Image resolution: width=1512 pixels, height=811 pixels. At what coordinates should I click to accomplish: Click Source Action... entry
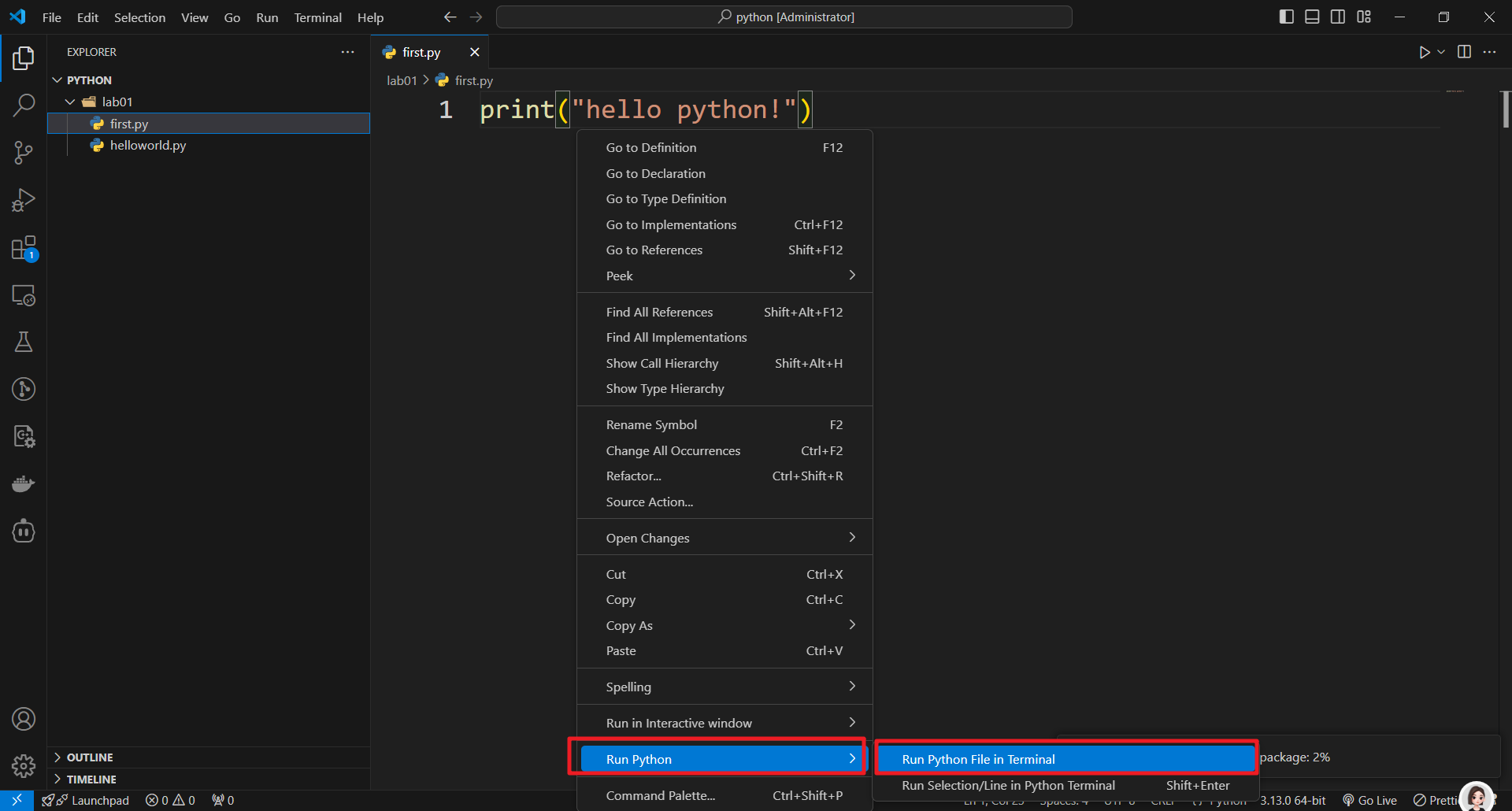pyautogui.click(x=724, y=502)
